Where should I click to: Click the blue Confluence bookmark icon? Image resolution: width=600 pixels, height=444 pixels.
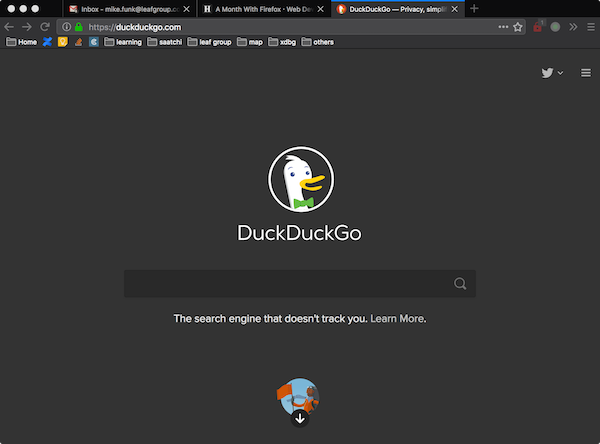pyautogui.click(x=47, y=42)
